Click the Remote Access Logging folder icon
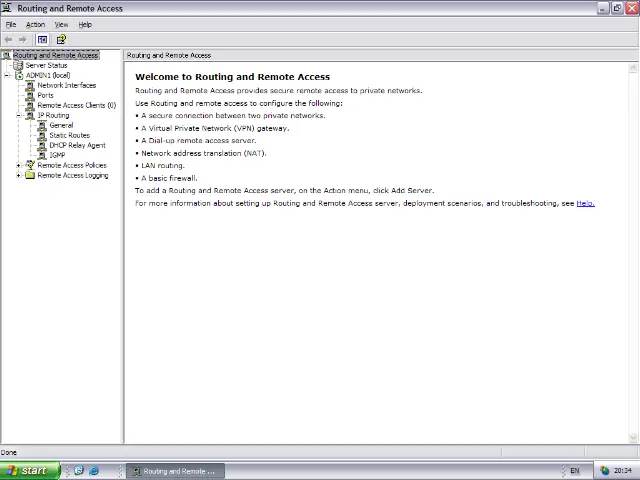This screenshot has height=480, width=640. (x=30, y=176)
